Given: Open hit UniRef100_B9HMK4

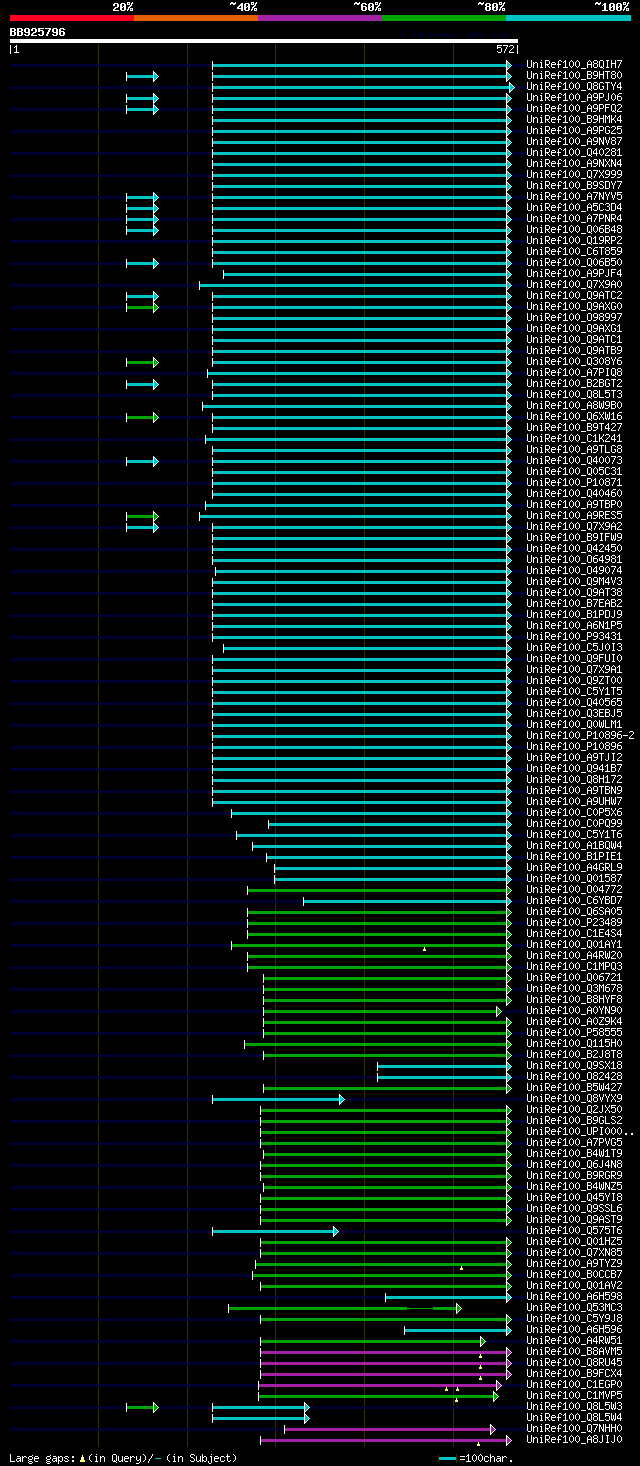Looking at the screenshot, I should click(x=574, y=120).
